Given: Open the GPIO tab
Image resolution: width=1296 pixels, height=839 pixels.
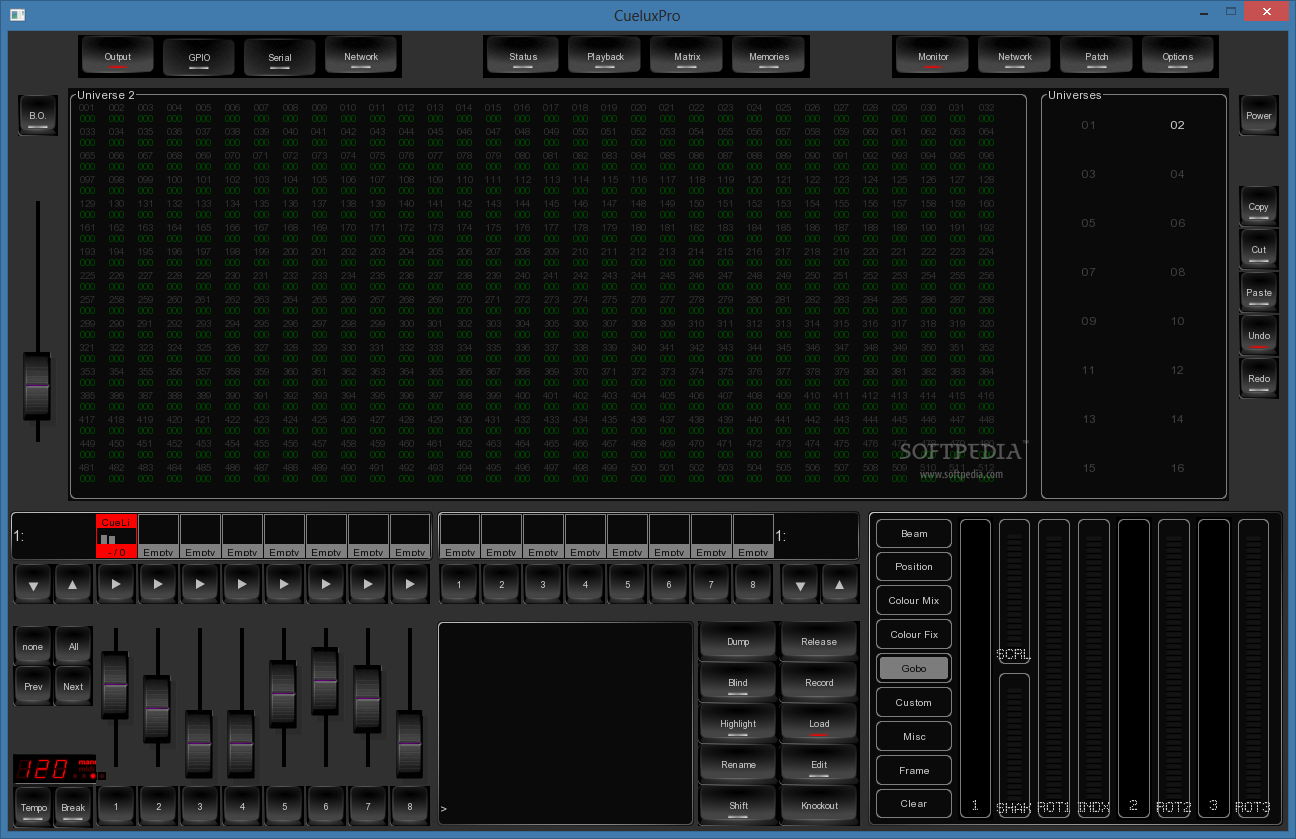Looking at the screenshot, I should 199,57.
